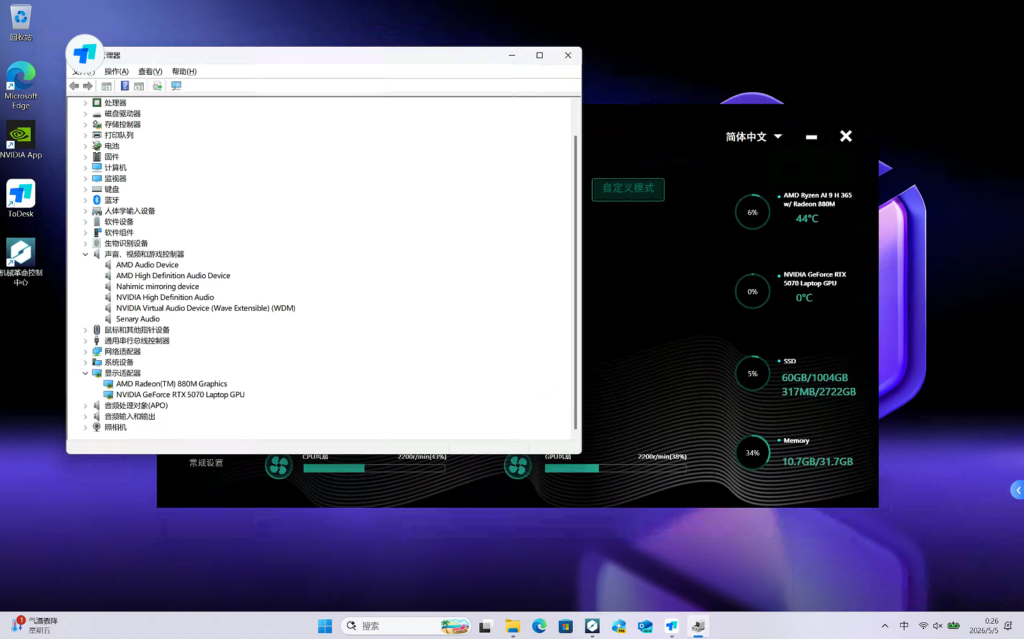Click the ToDesk icon in the taskbar

pos(671,626)
